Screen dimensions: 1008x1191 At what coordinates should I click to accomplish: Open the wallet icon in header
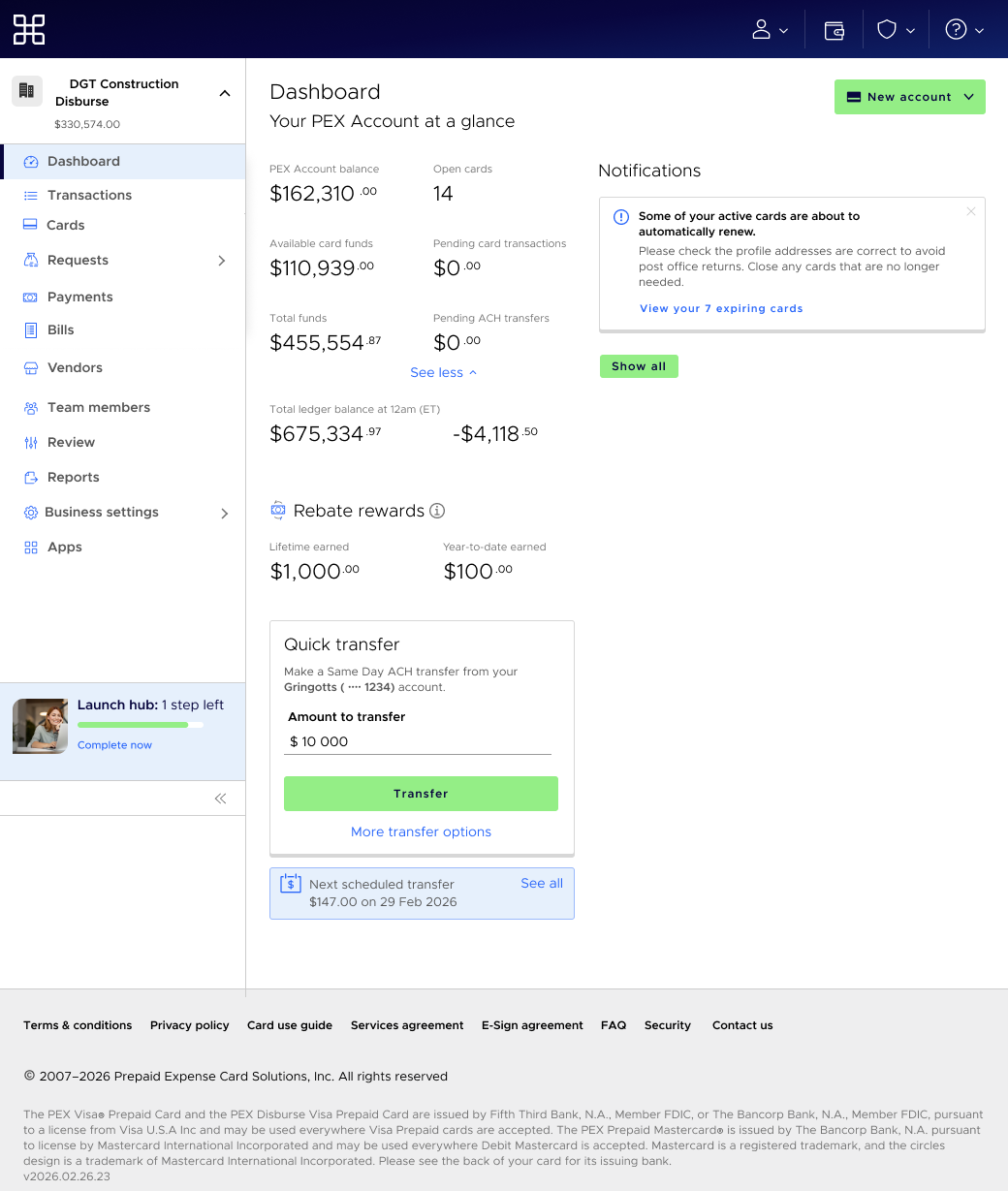coord(834,30)
